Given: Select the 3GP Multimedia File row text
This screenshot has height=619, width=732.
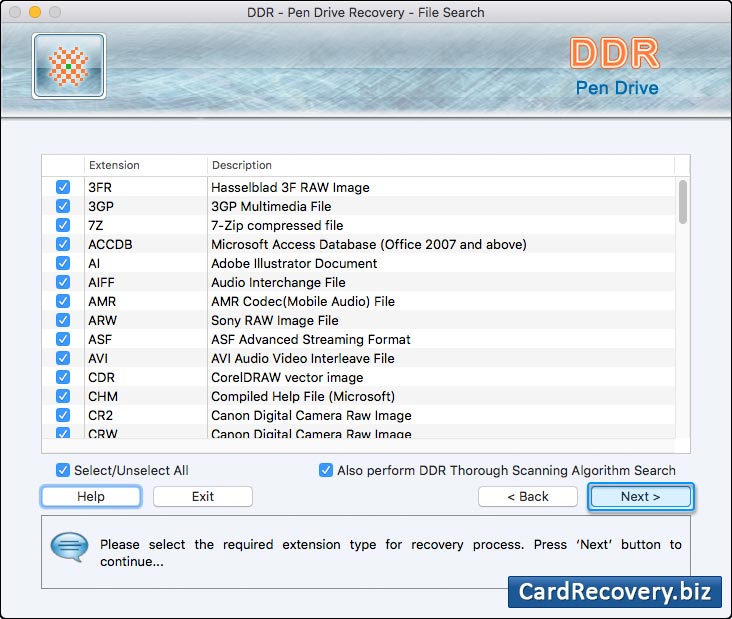Looking at the screenshot, I should 271,206.
